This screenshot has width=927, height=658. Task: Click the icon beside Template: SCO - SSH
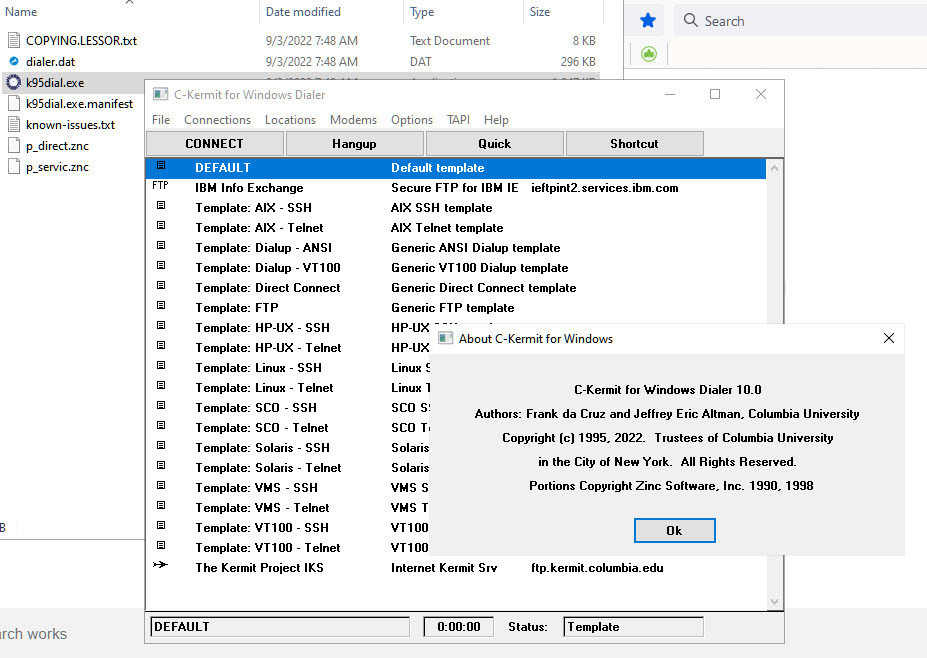161,406
